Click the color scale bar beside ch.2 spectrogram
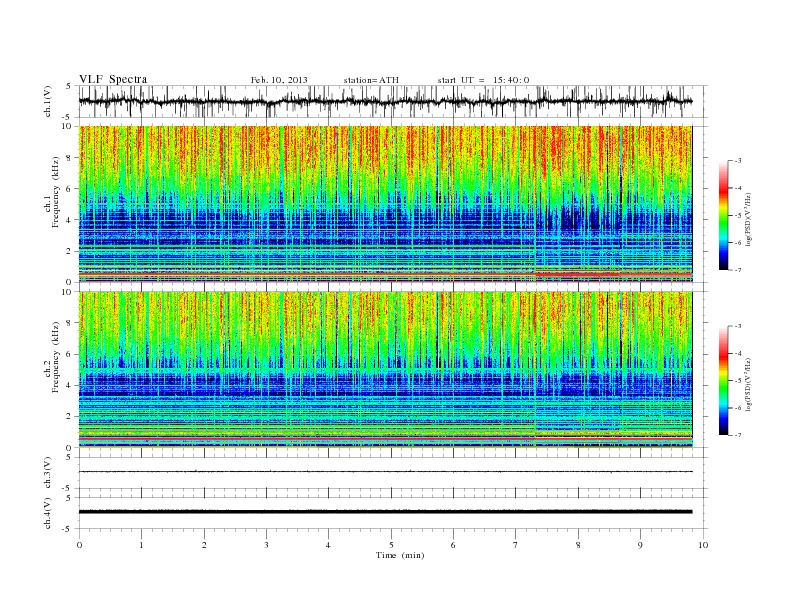 (724, 380)
